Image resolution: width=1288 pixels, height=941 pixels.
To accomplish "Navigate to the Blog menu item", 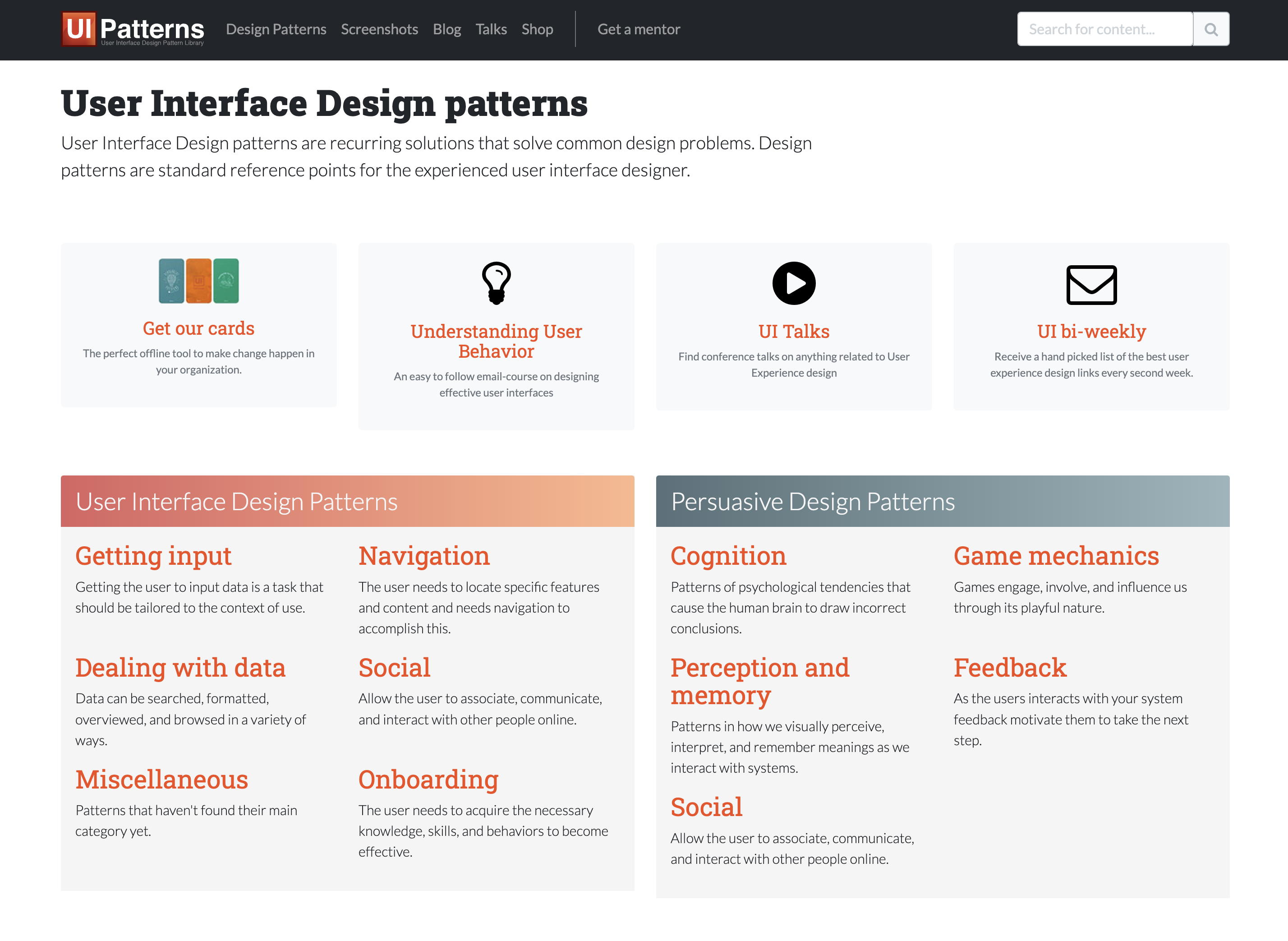I will coord(446,29).
